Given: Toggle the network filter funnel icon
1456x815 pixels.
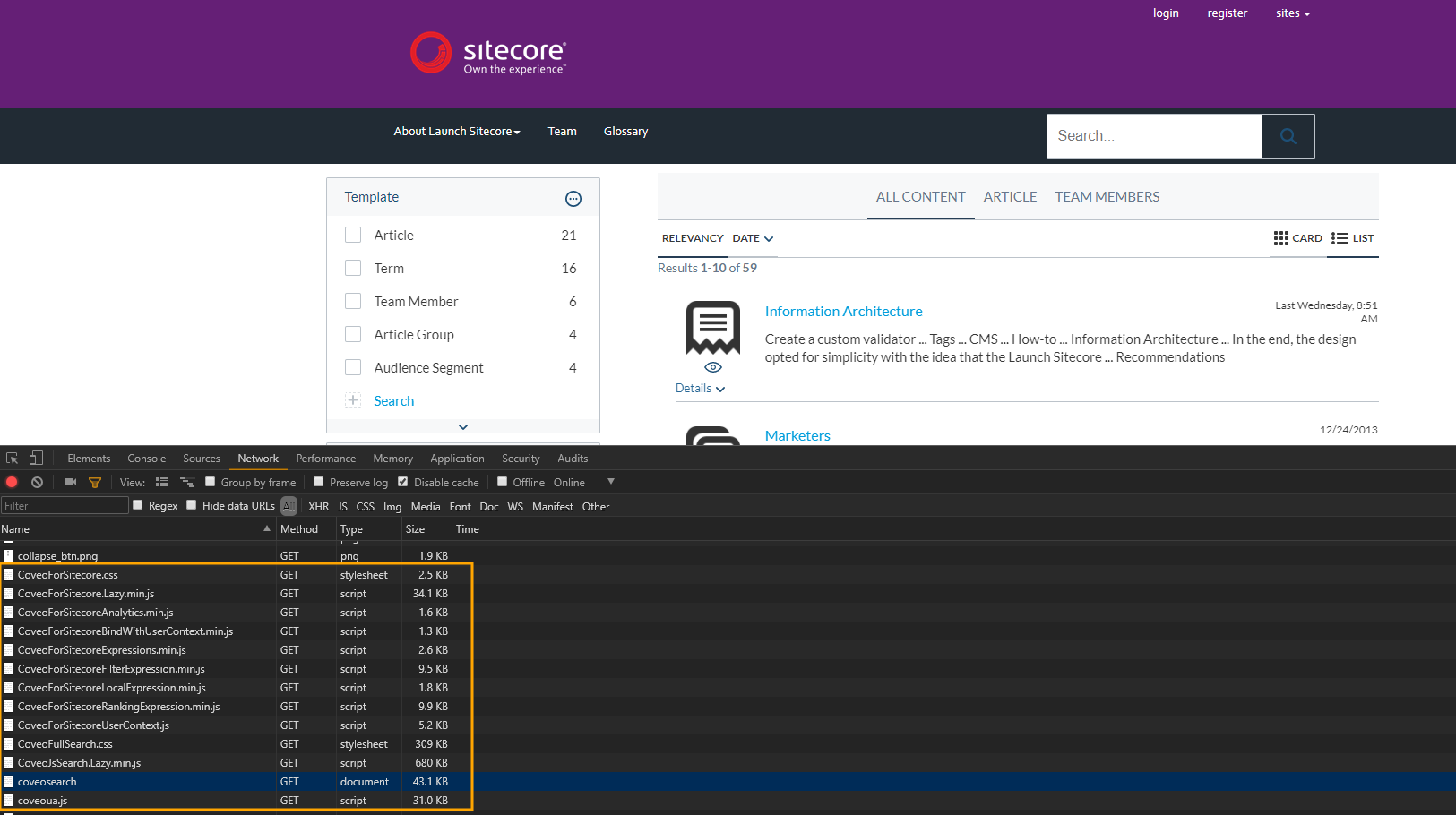Looking at the screenshot, I should [95, 482].
